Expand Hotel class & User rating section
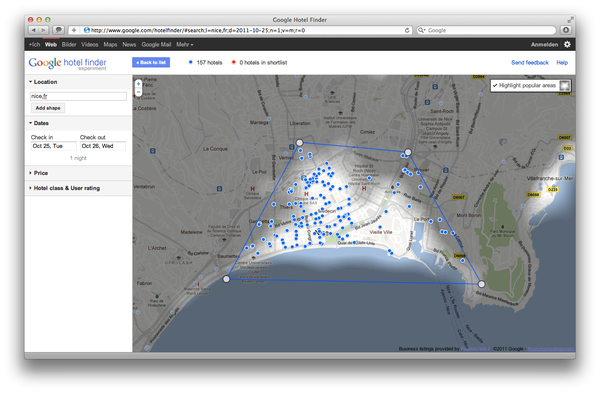 [64, 188]
